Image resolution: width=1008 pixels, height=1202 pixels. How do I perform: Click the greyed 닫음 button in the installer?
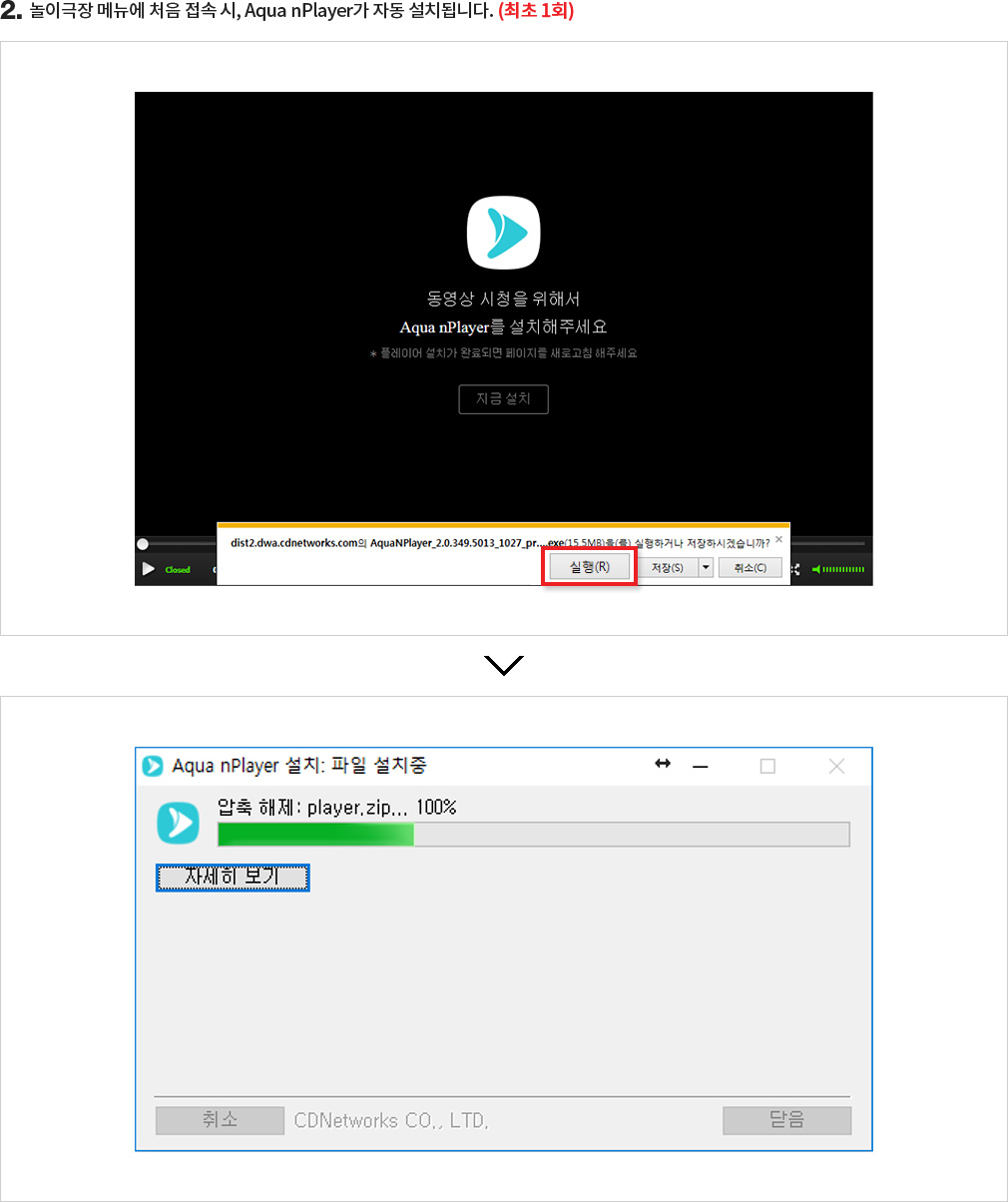click(x=787, y=1120)
